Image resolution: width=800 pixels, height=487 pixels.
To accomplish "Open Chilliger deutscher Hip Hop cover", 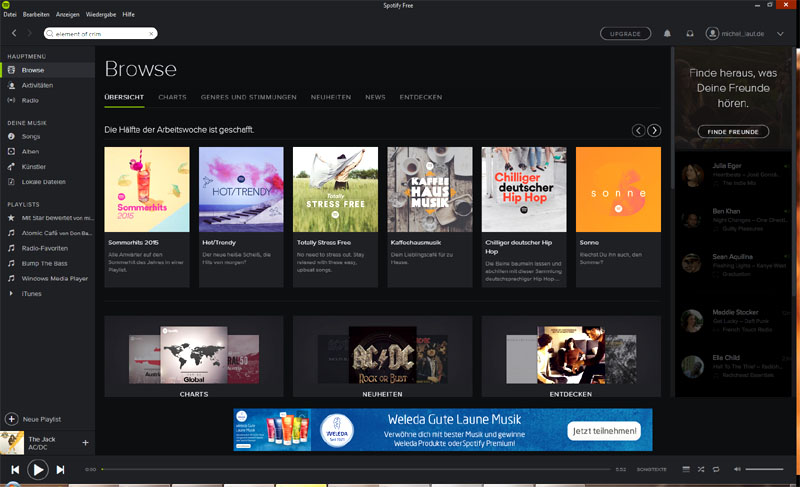I will 524,190.
